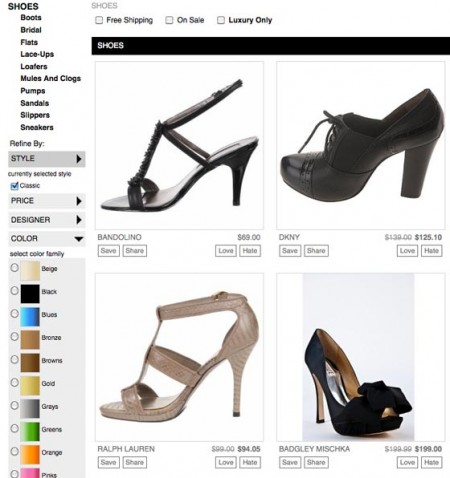
Task: Click the Black color swatch
Action: click(30, 294)
